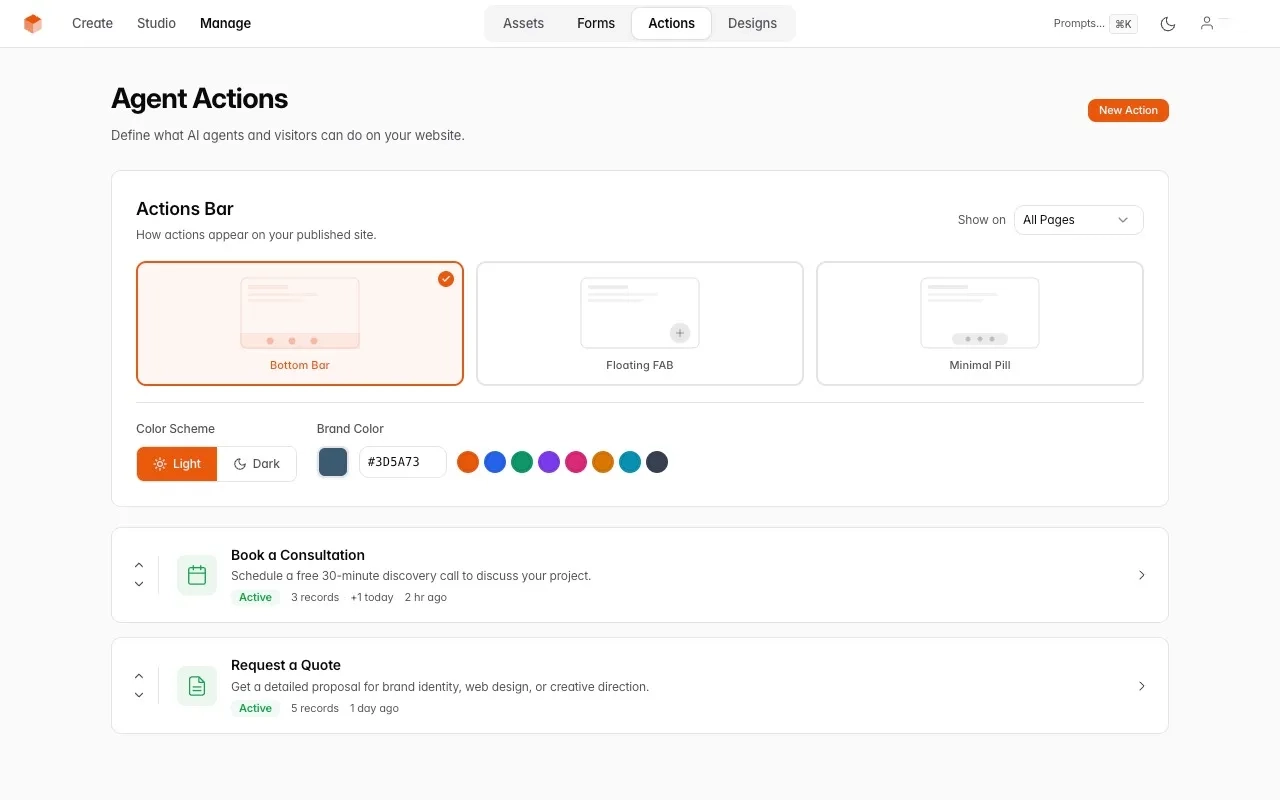Select the Minimal Pill layout
Viewport: 1280px width, 800px height.
(979, 322)
